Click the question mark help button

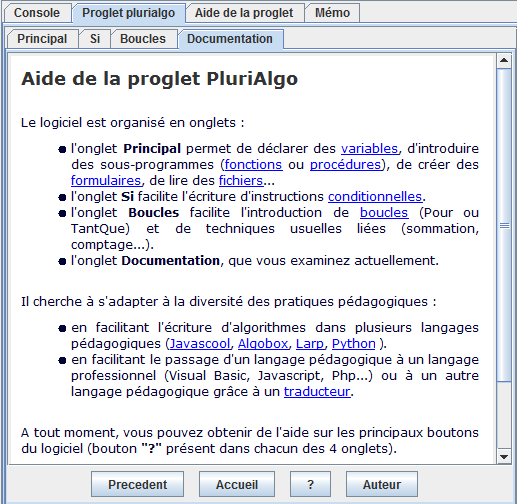[x=310, y=484]
